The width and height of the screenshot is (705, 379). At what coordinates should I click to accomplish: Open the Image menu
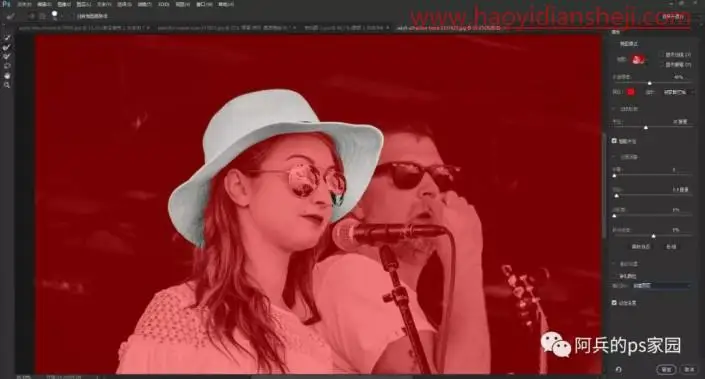tap(64, 4)
